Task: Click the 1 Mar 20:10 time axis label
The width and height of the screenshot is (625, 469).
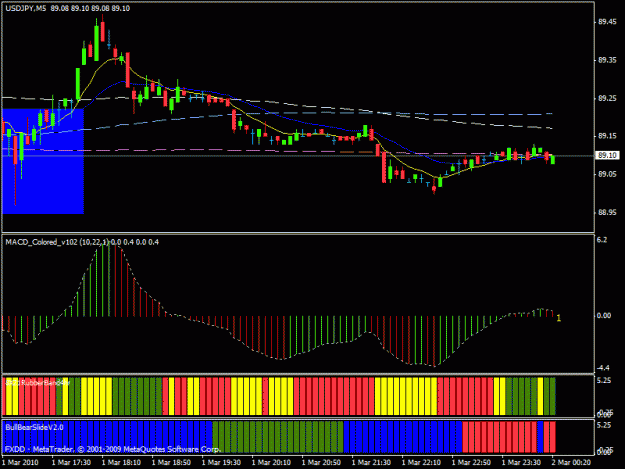Action: [271, 463]
